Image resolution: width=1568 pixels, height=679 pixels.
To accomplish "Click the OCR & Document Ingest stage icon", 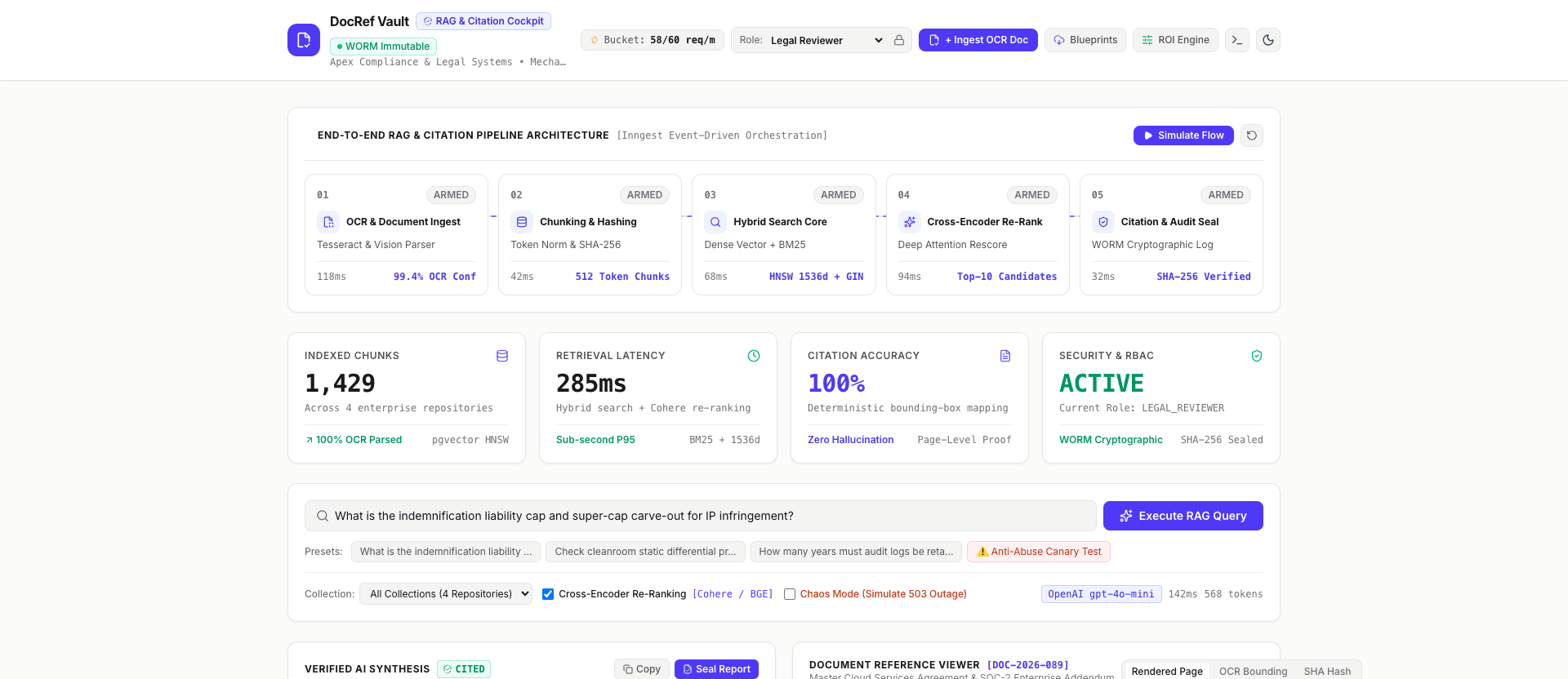I will [328, 222].
